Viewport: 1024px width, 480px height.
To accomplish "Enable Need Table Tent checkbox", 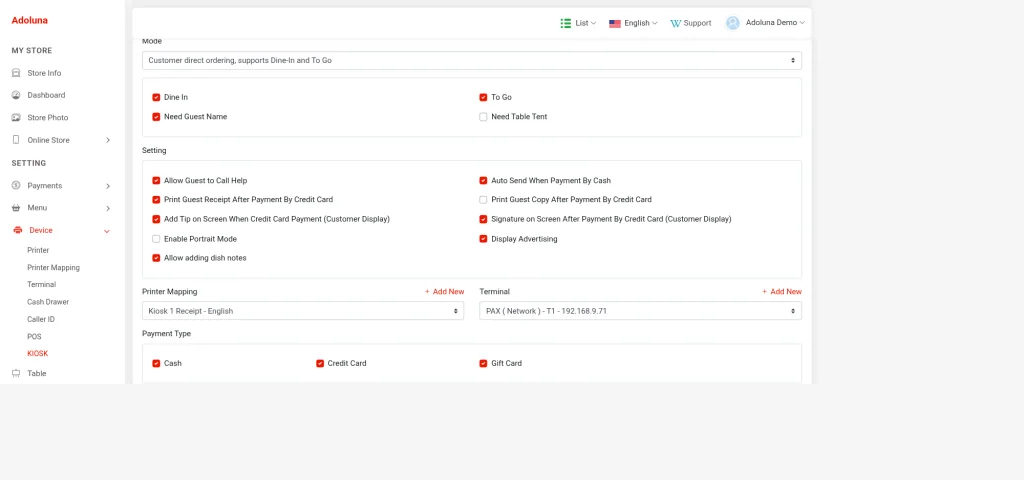I will (x=483, y=117).
